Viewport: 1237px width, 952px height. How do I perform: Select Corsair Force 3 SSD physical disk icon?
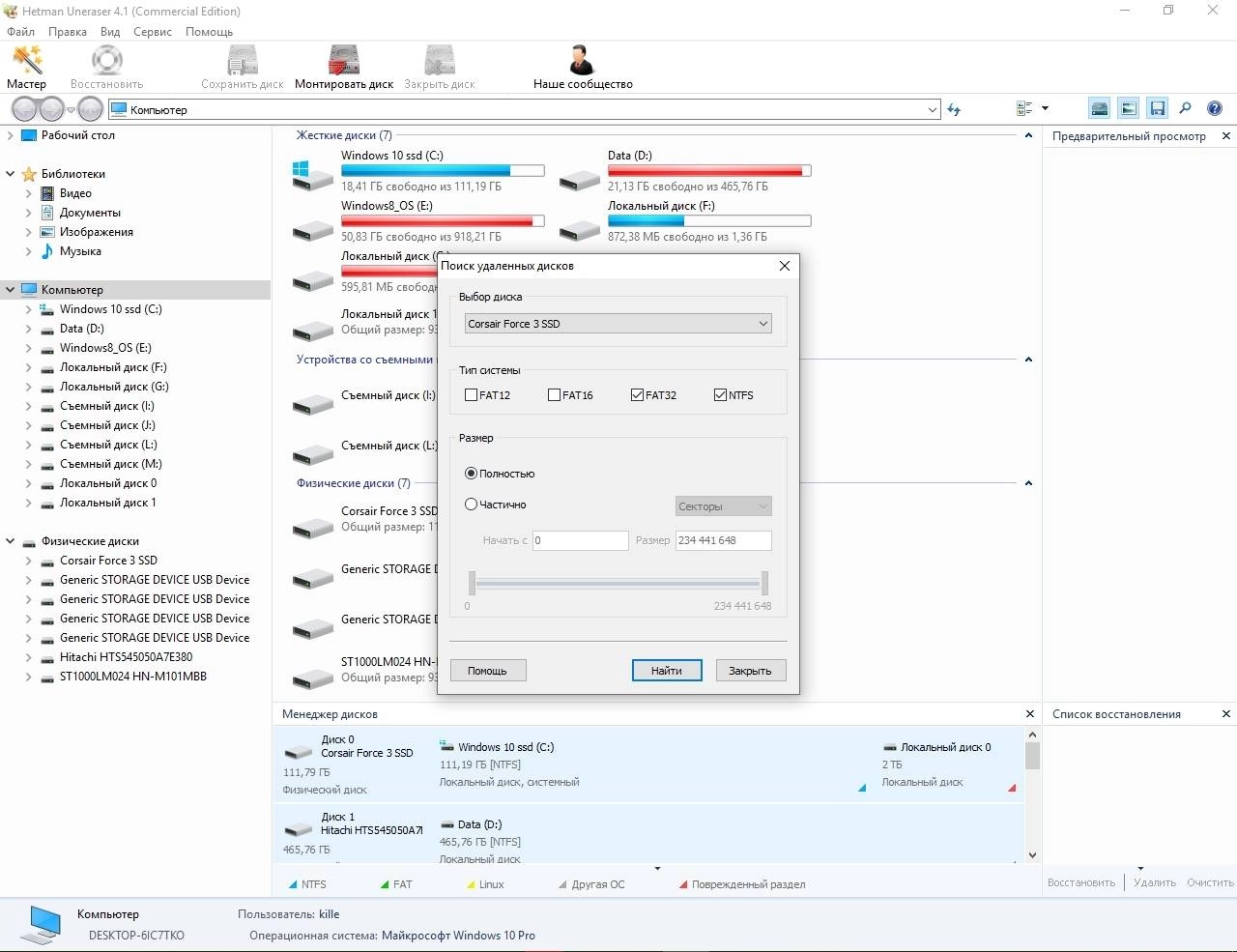click(x=313, y=527)
